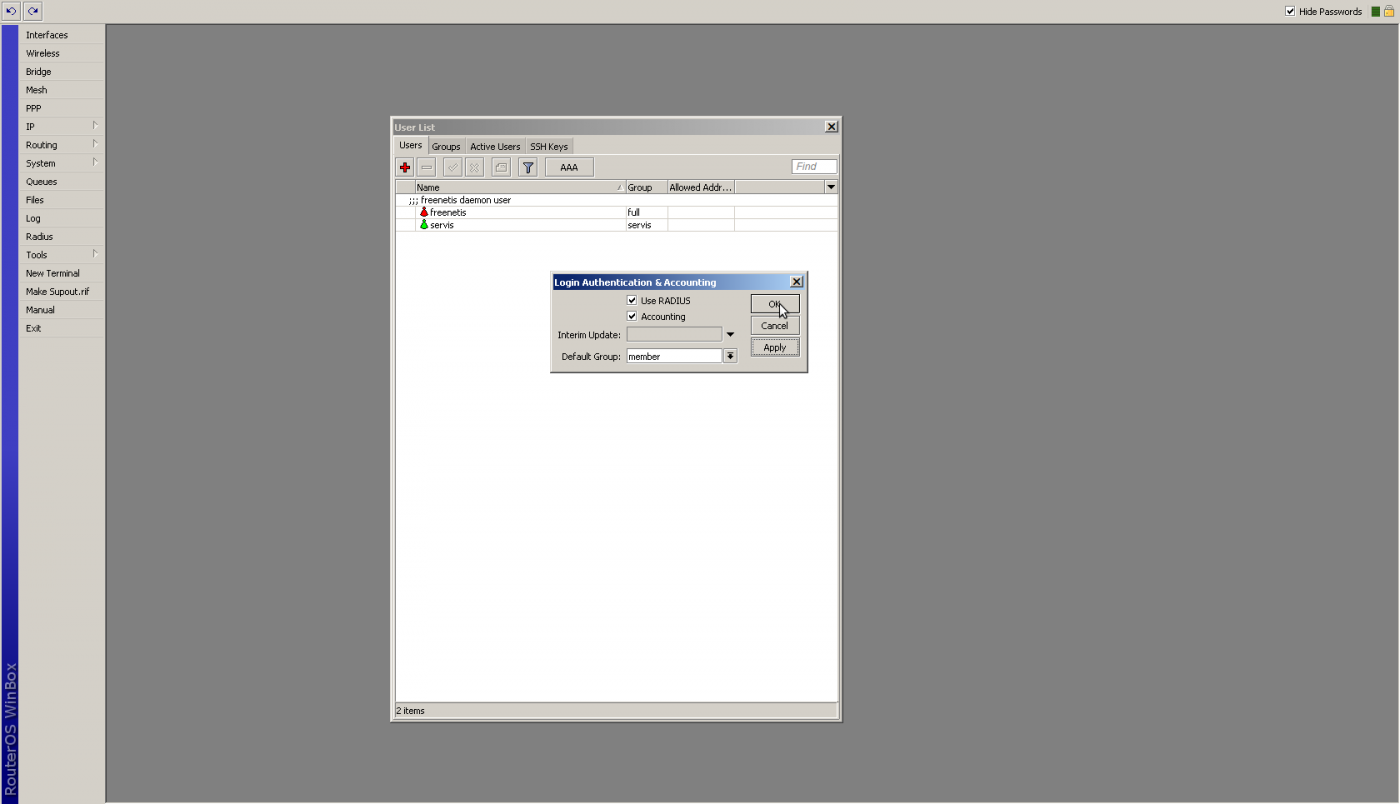Open the column selector dropdown in User List
The width and height of the screenshot is (1400, 804).
830,187
